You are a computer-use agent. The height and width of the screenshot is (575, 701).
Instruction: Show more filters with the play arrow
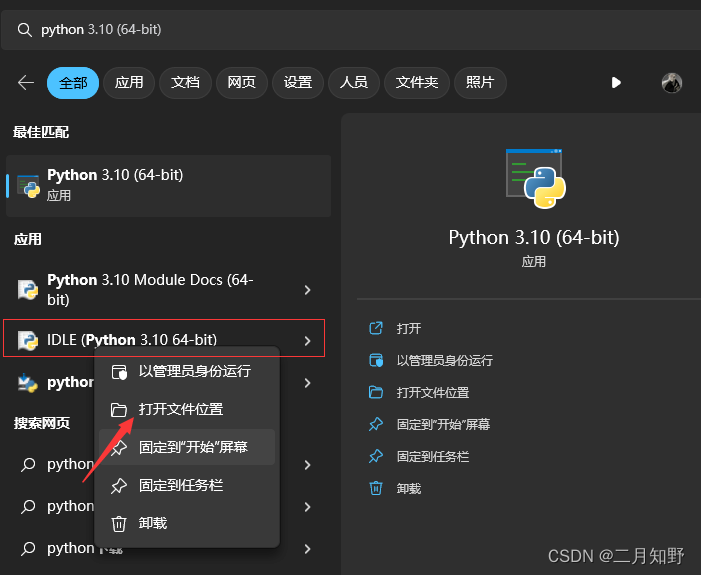[616, 83]
